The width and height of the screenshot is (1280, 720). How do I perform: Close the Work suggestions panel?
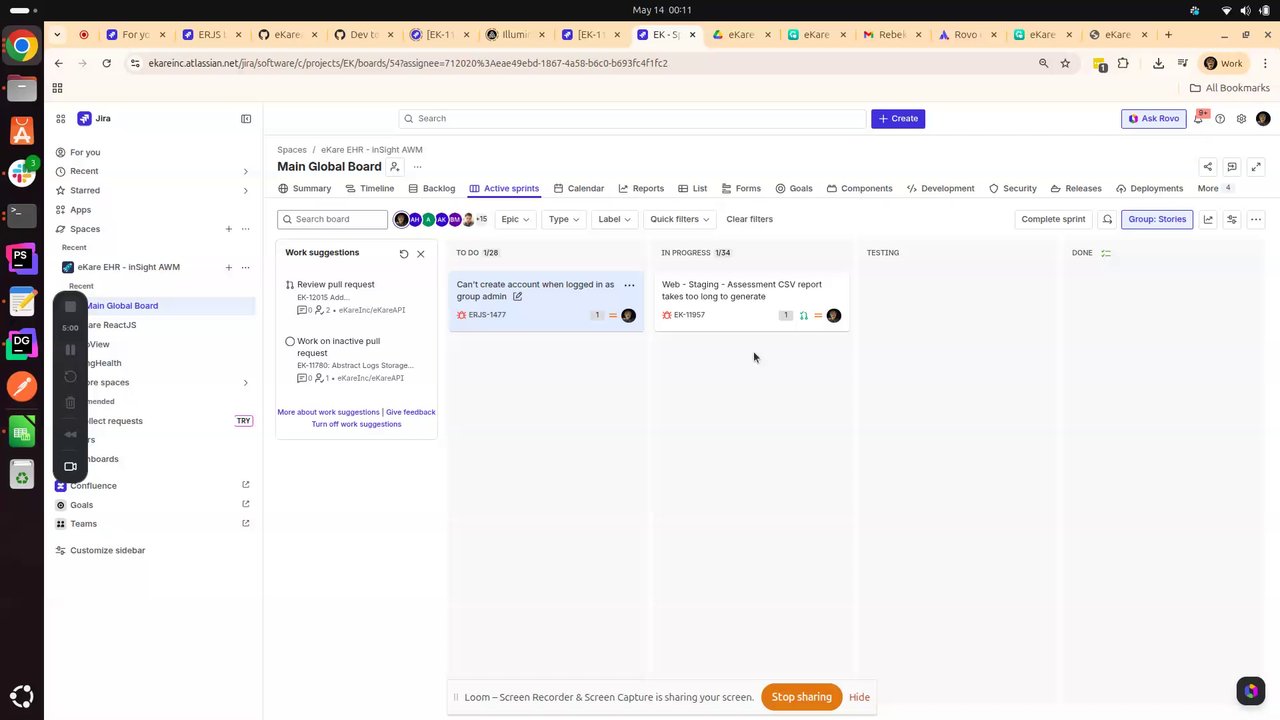point(421,254)
